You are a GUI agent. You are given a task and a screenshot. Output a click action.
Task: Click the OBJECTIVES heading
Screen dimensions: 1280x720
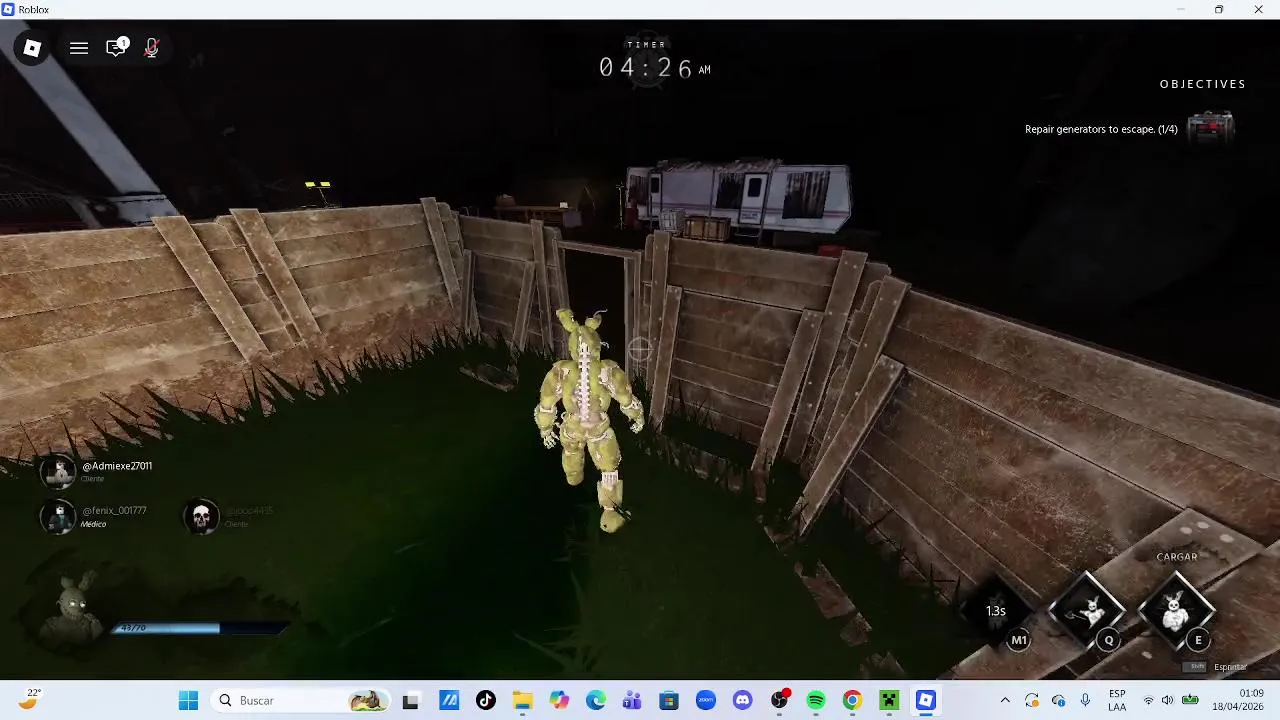(x=1202, y=84)
